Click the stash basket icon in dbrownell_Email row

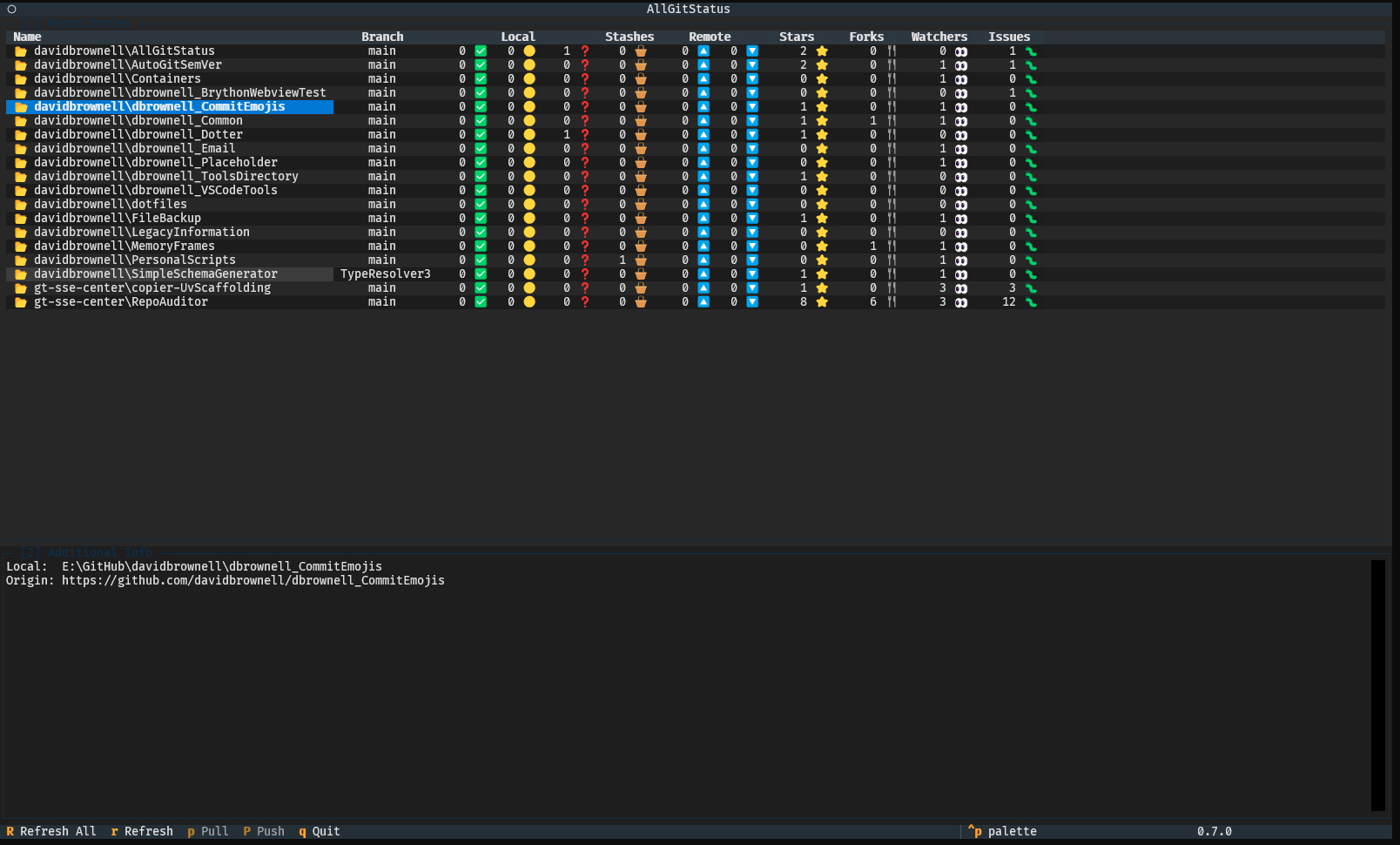(x=641, y=149)
